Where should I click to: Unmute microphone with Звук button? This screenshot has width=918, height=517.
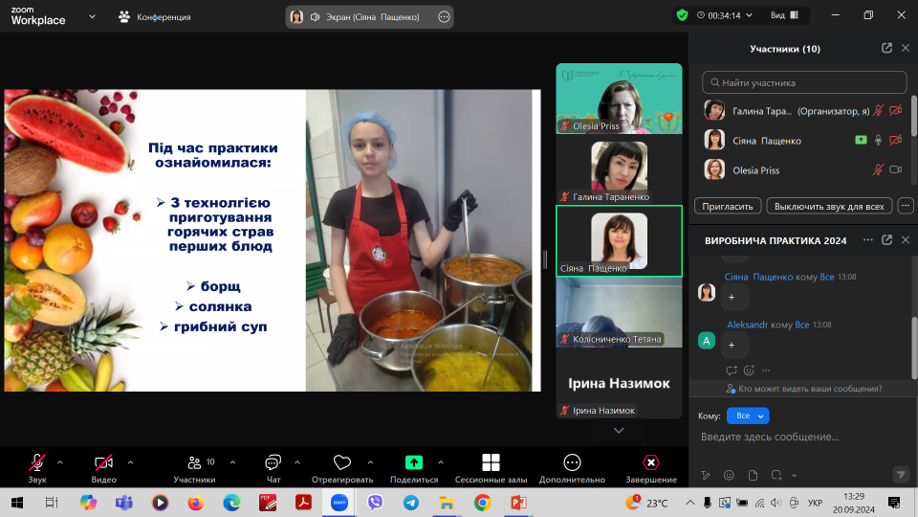(x=37, y=462)
